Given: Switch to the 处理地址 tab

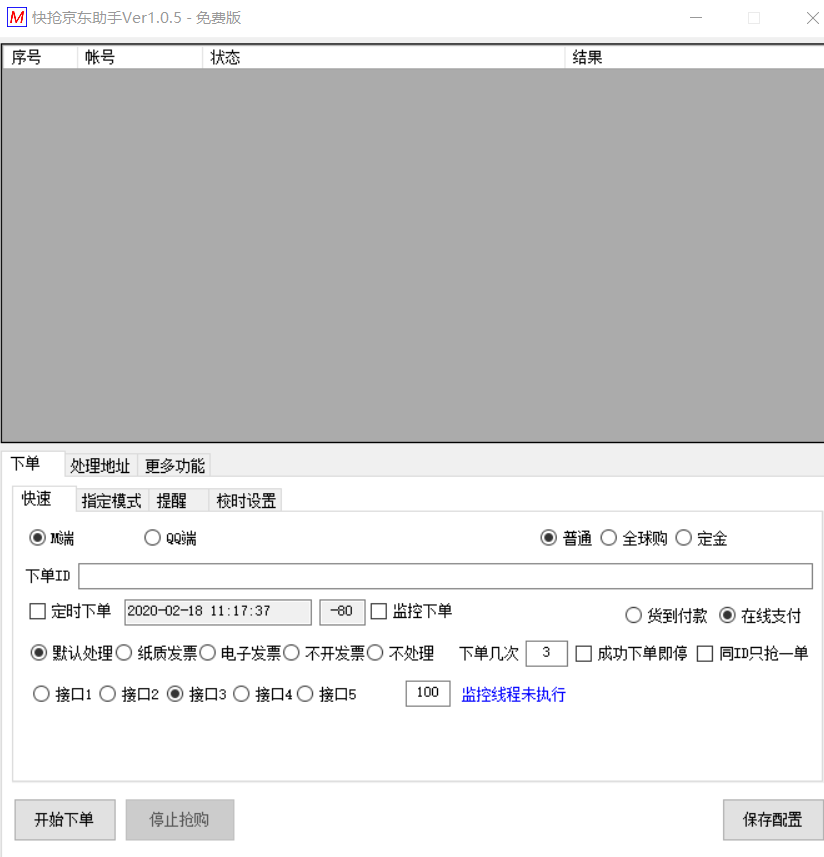Looking at the screenshot, I should (x=100, y=466).
